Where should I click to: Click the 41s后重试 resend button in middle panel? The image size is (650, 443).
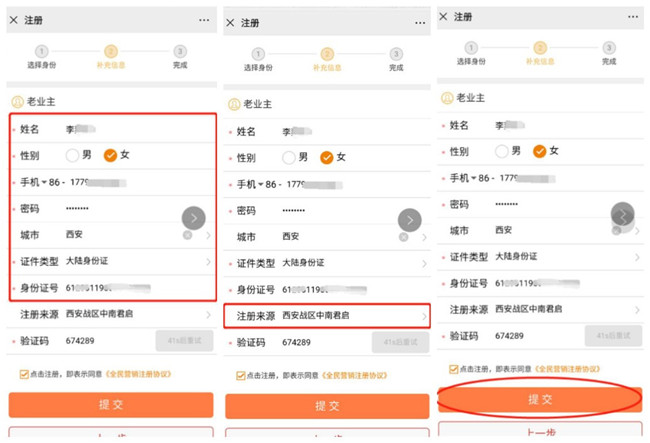pyautogui.click(x=400, y=342)
